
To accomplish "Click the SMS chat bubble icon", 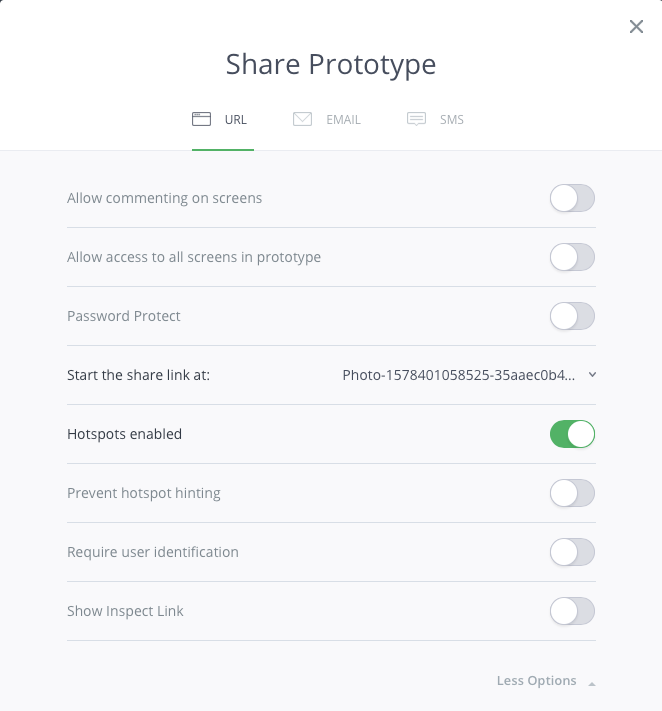I will click(x=416, y=119).
